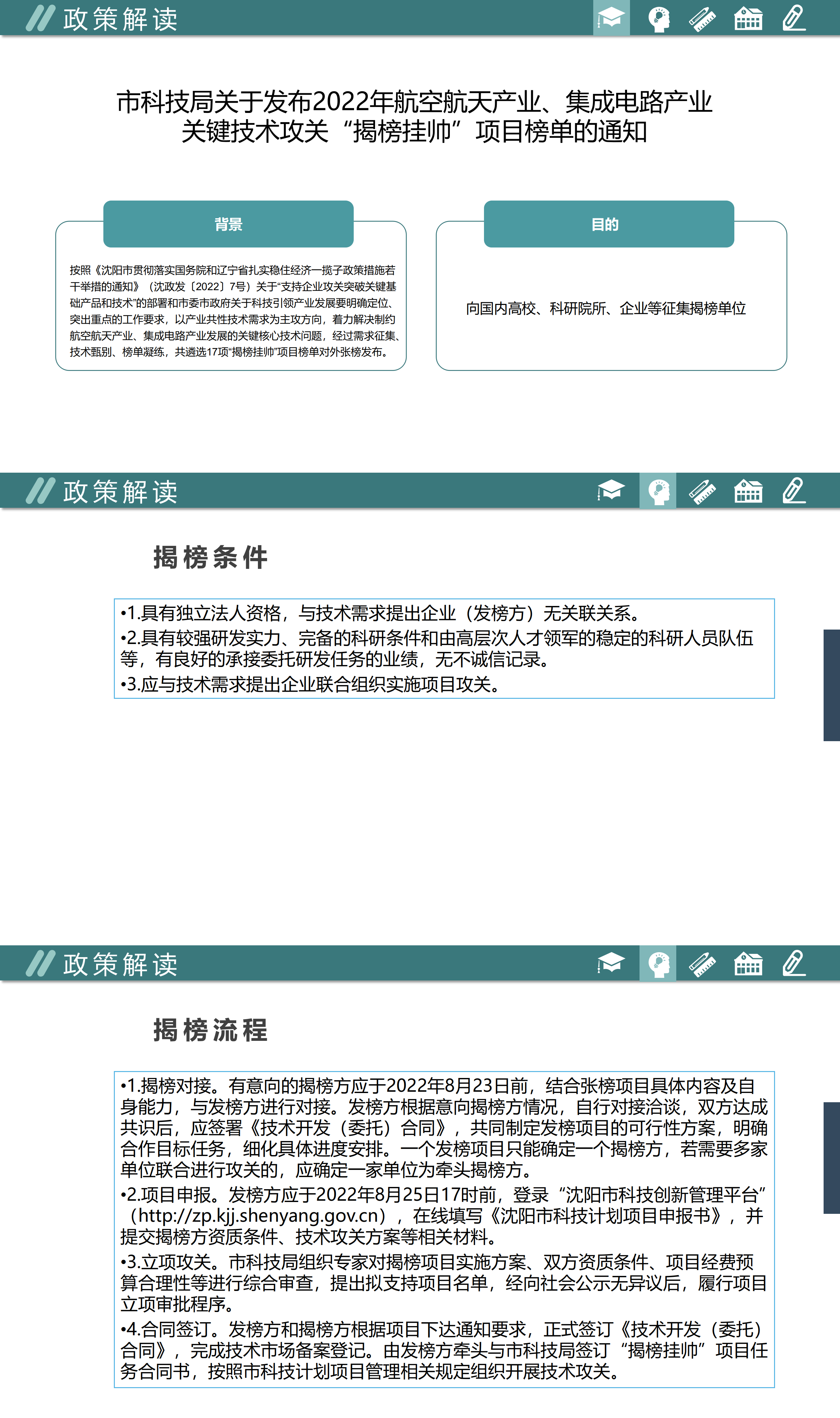This screenshot has width=840, height=1418.
Task: Click the double-slash logo beside 政策解读 above 揭榜流程
Action: click(41, 963)
